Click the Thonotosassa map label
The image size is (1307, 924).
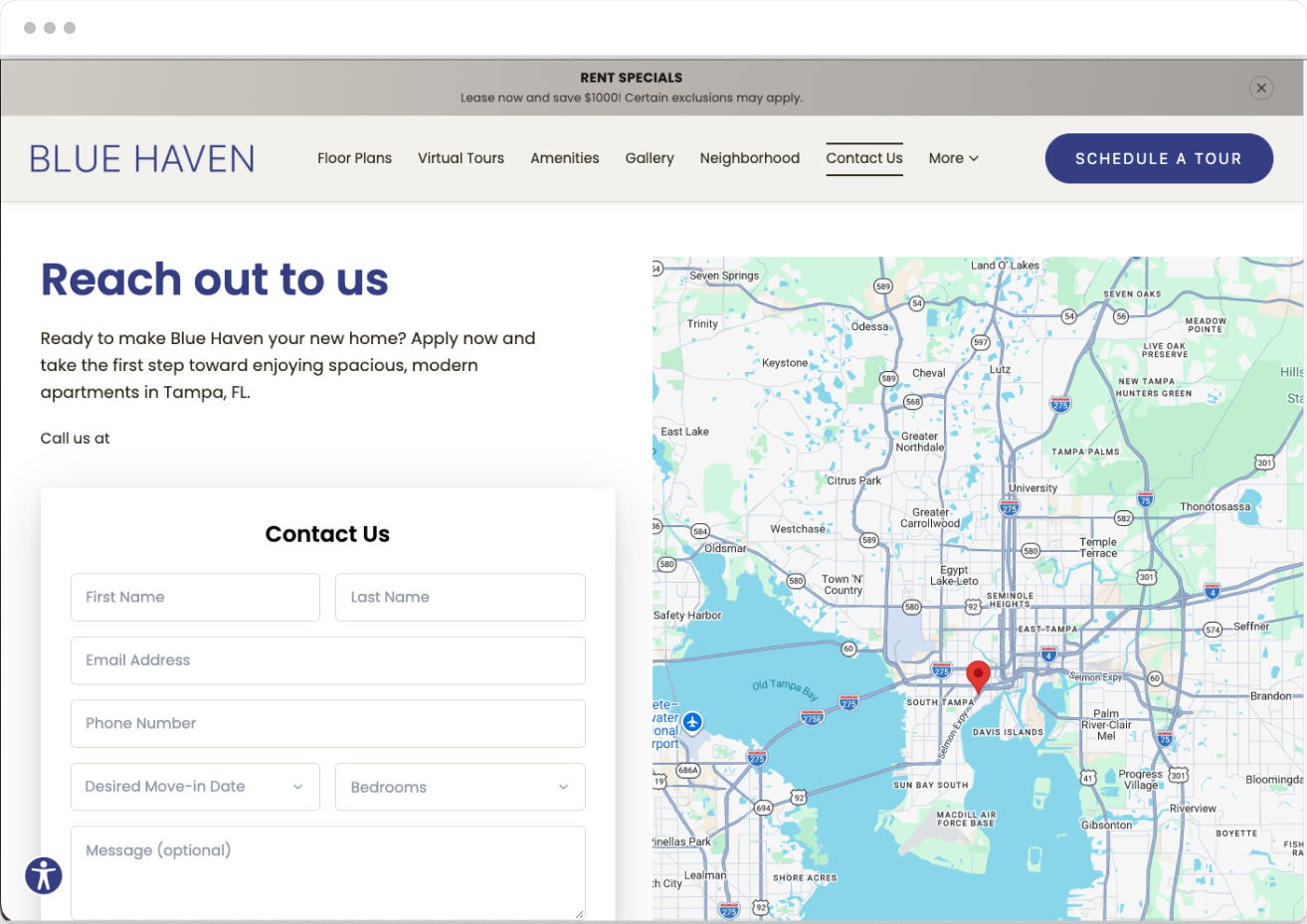click(x=1215, y=507)
